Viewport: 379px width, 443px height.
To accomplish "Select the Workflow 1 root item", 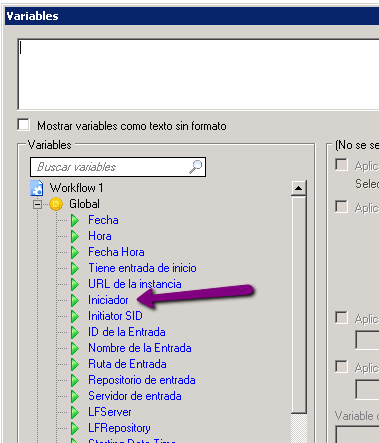I will pyautogui.click(x=76, y=188).
